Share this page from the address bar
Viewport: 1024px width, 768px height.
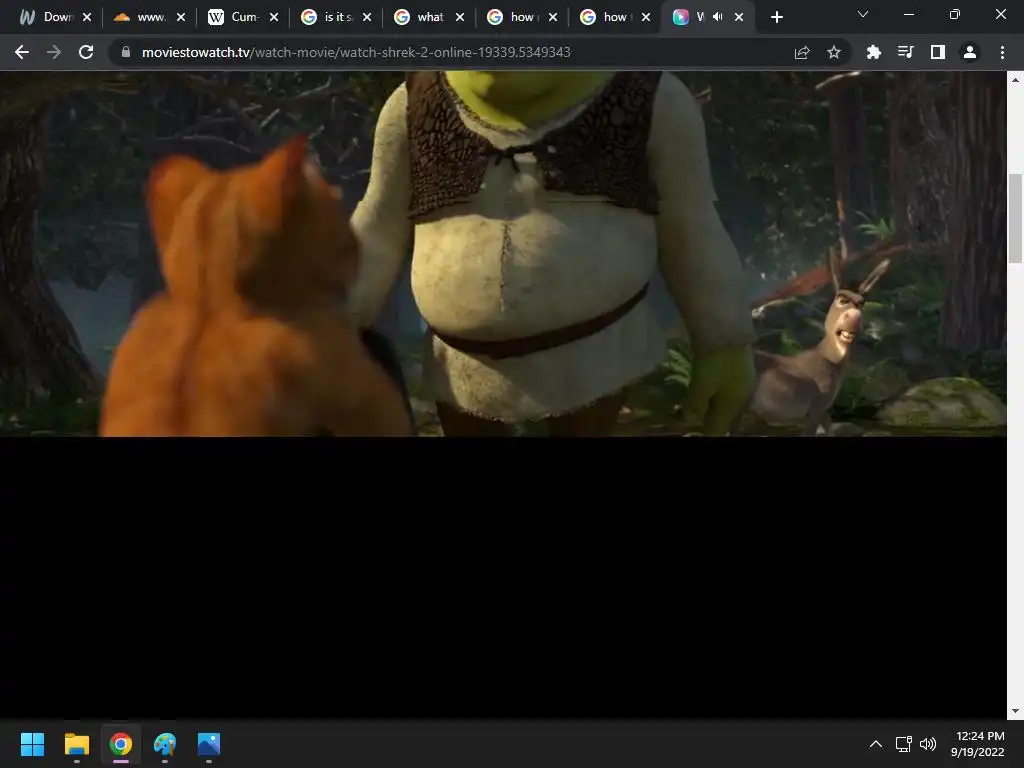coord(802,52)
